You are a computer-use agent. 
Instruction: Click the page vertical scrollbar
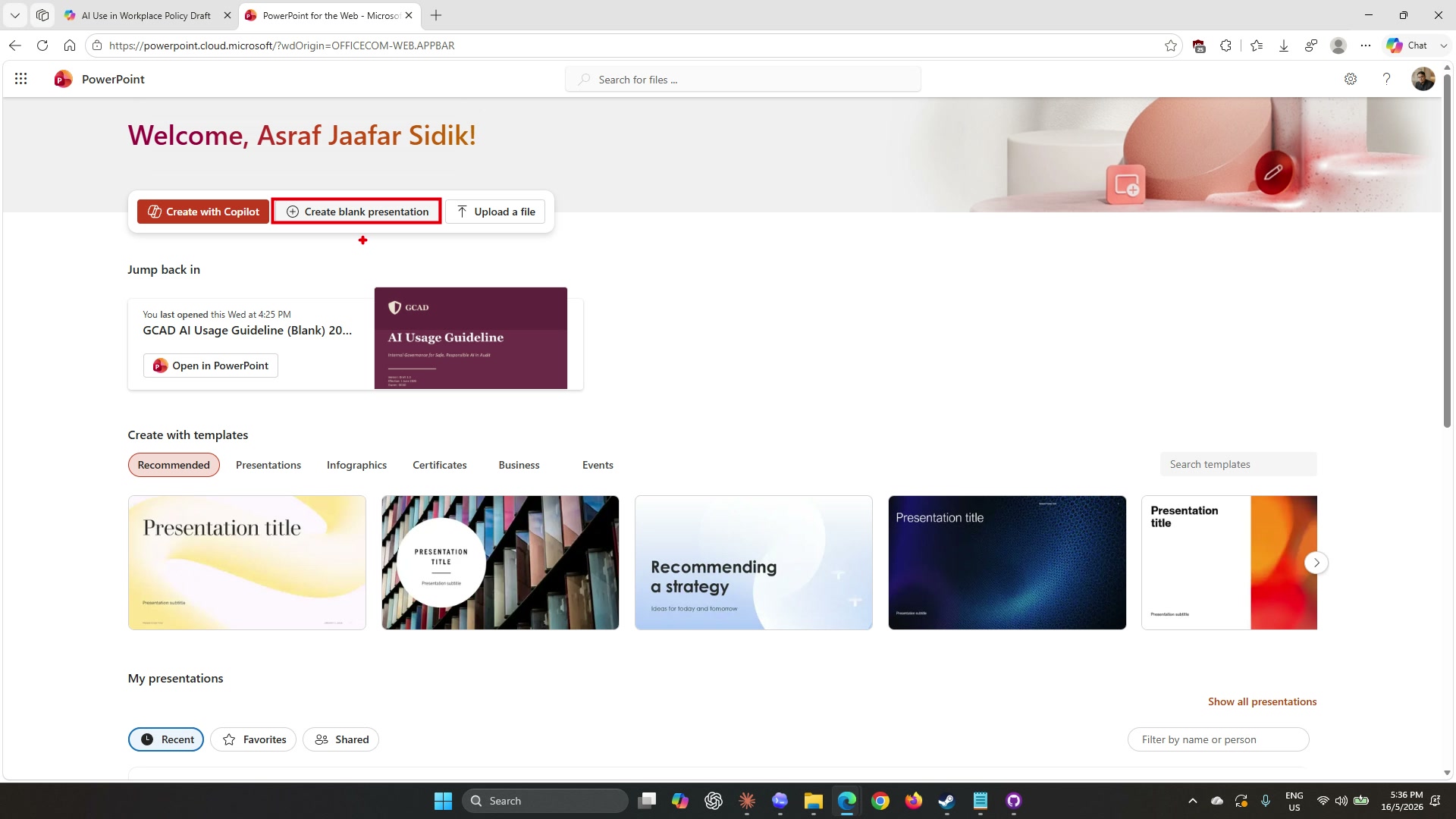[x=1447, y=250]
